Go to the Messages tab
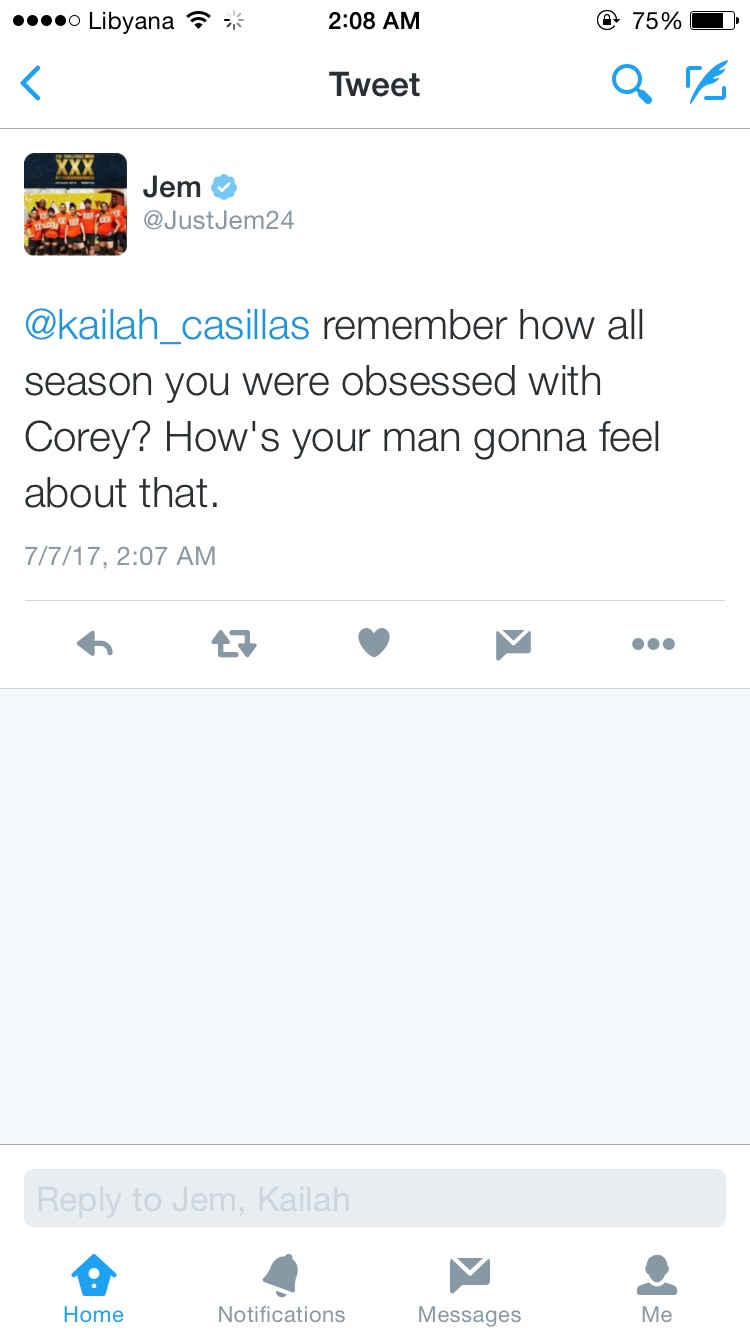 point(469,1290)
